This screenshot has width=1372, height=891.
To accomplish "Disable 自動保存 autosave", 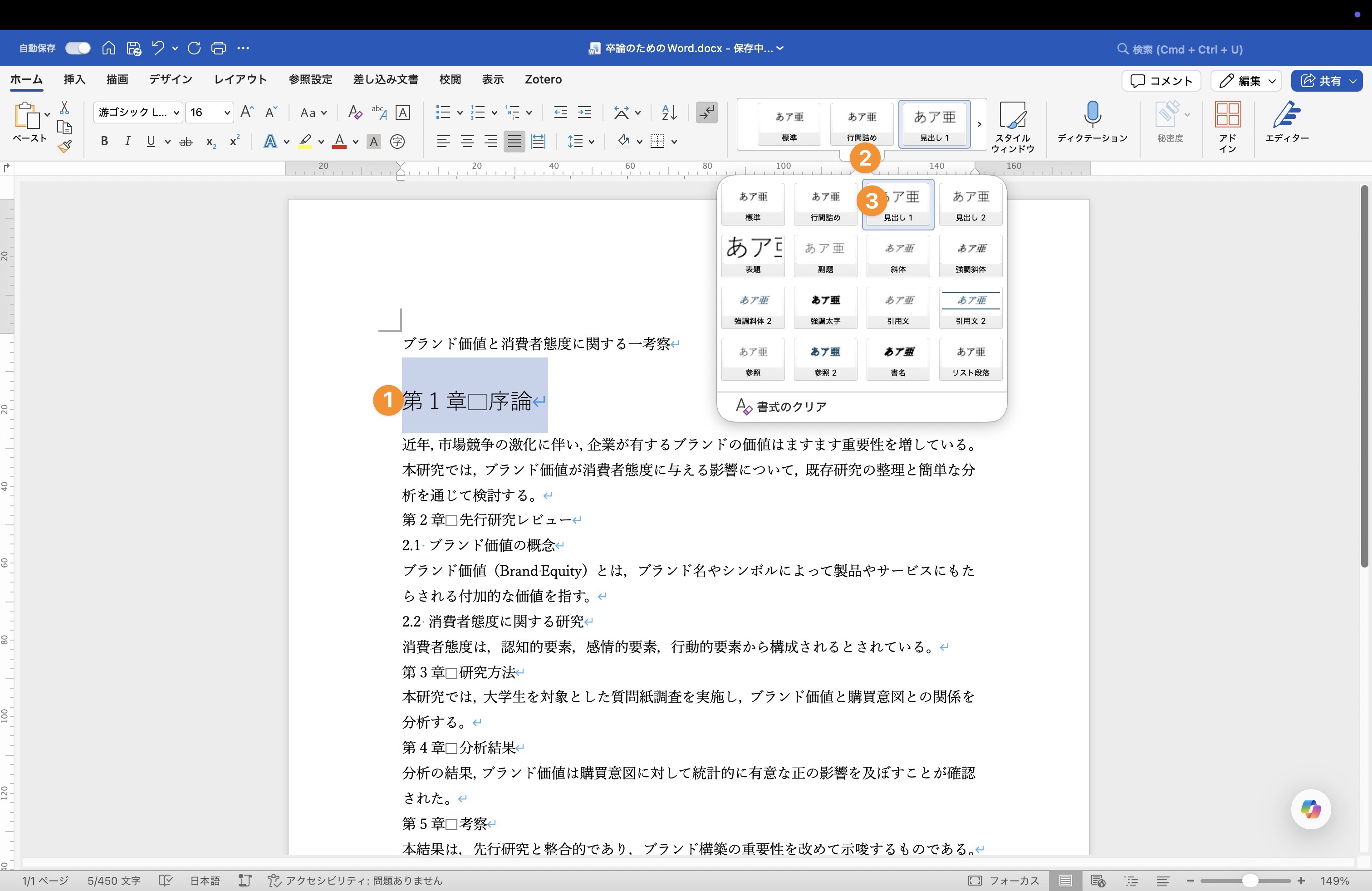I will [x=77, y=48].
